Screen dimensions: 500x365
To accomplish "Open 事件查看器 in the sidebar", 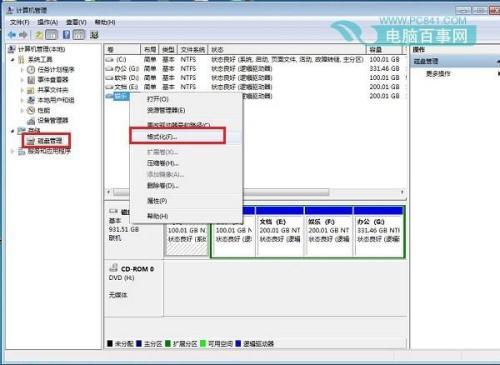I will pyautogui.click(x=53, y=80).
